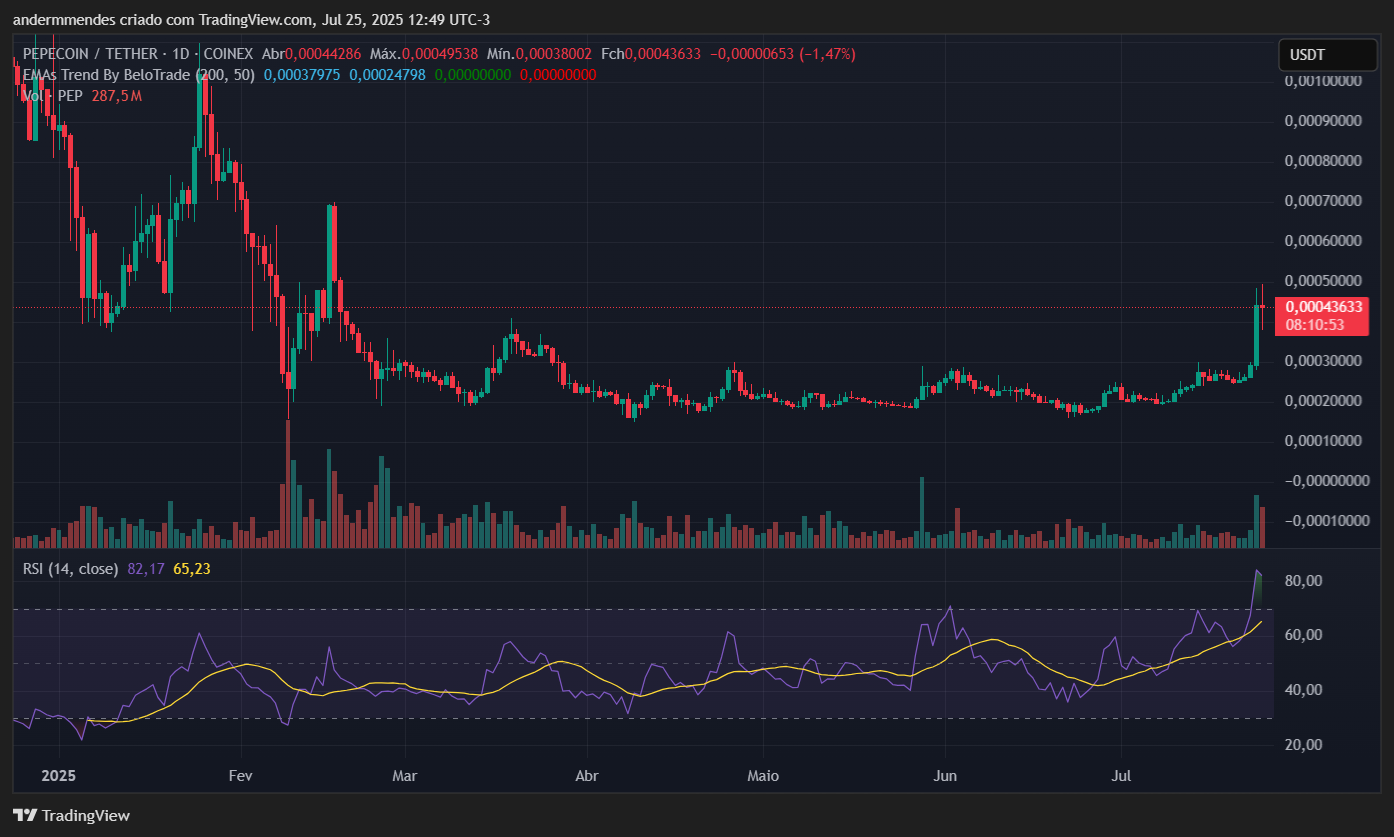Click the RSI value 82,17
The width and height of the screenshot is (1394, 837).
click(x=146, y=569)
